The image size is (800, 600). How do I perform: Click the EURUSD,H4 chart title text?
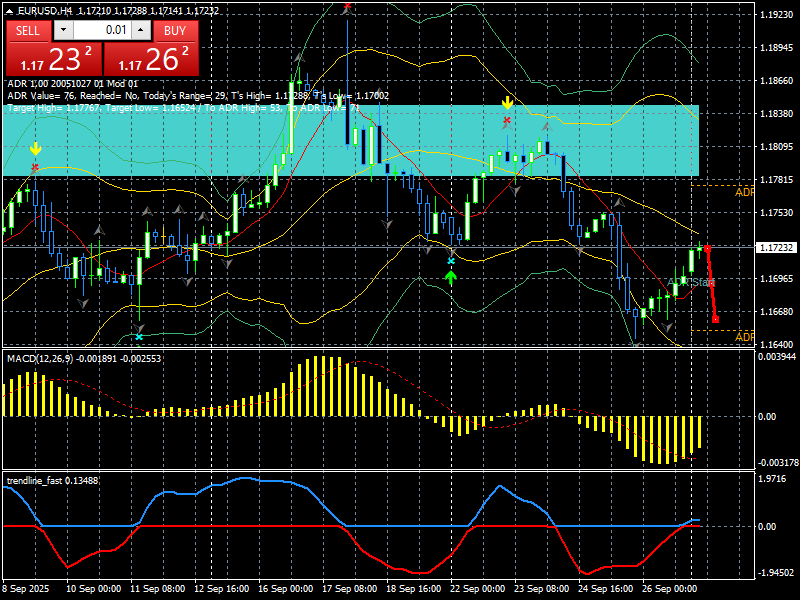[45, 11]
